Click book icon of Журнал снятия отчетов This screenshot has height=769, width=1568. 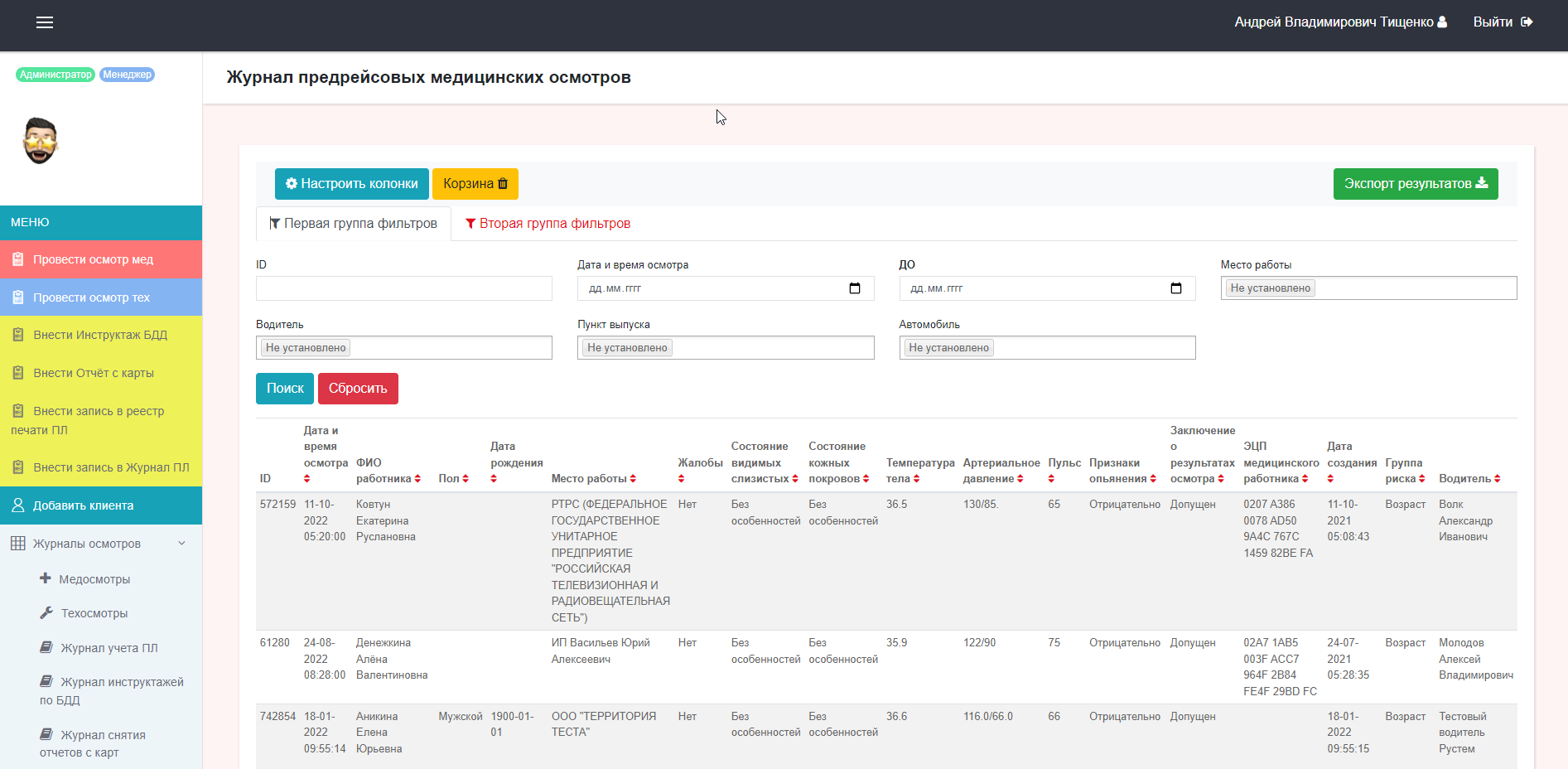(46, 734)
